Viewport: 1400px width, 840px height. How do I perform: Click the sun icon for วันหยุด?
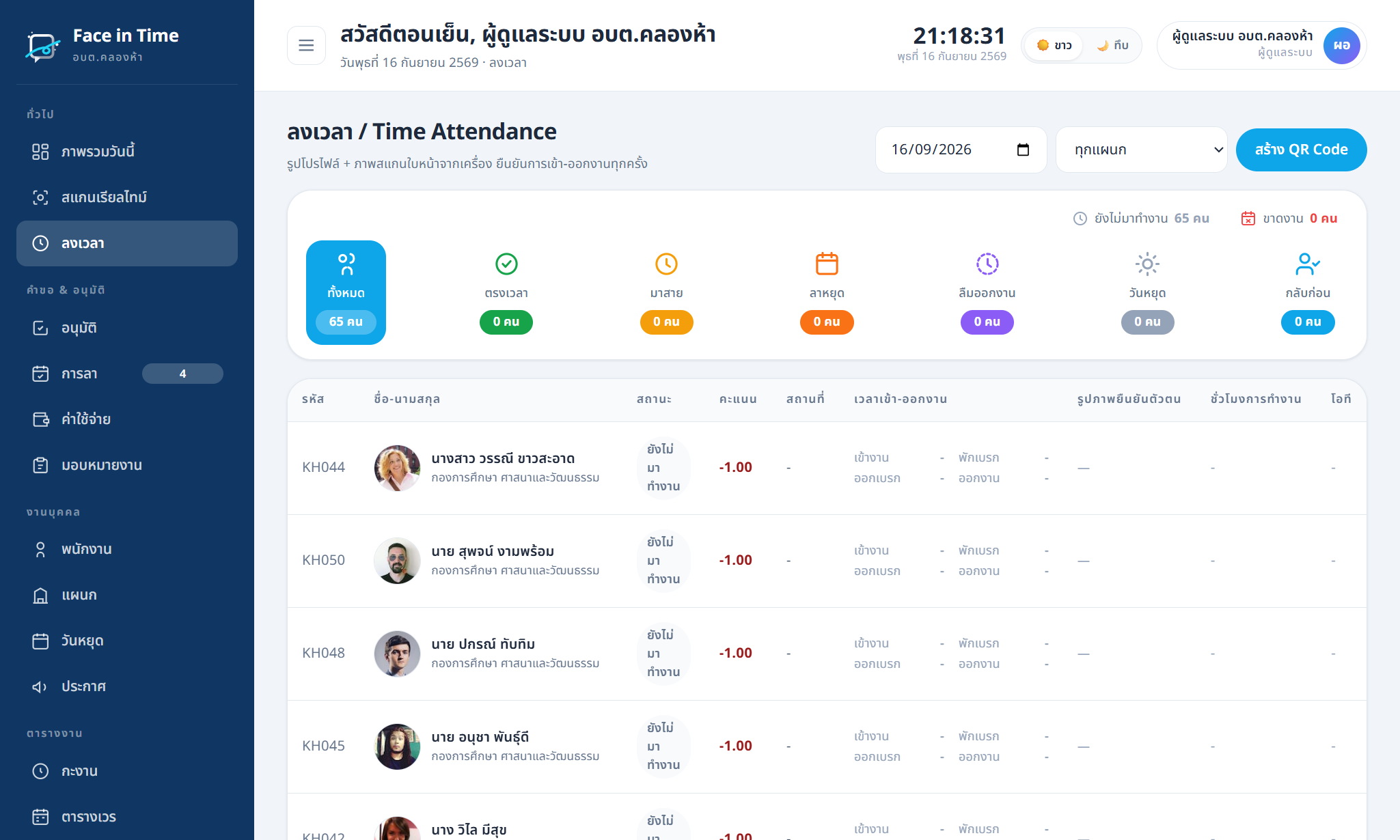[1147, 264]
